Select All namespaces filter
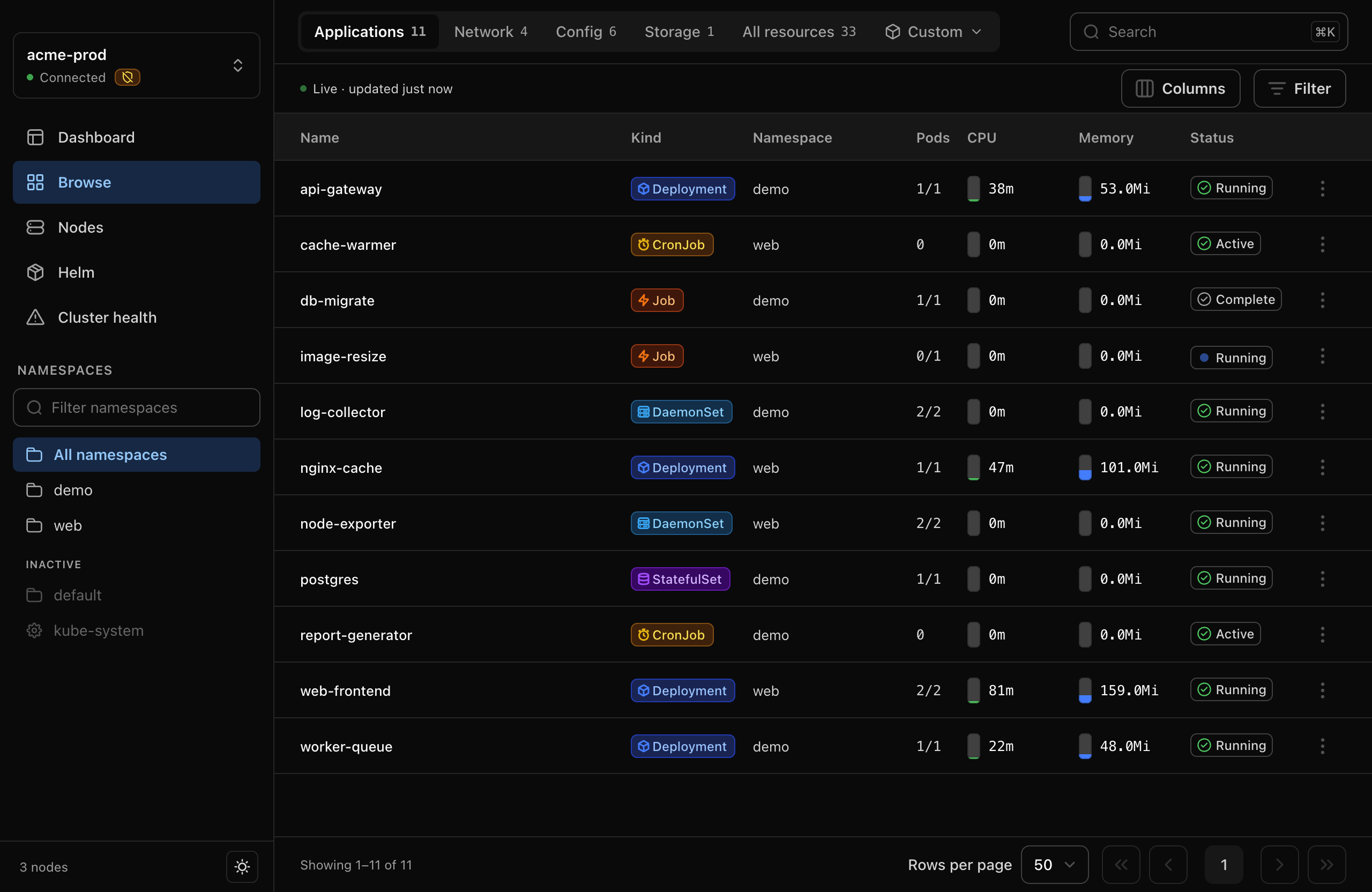The height and width of the screenshot is (892, 1372). coord(137,455)
